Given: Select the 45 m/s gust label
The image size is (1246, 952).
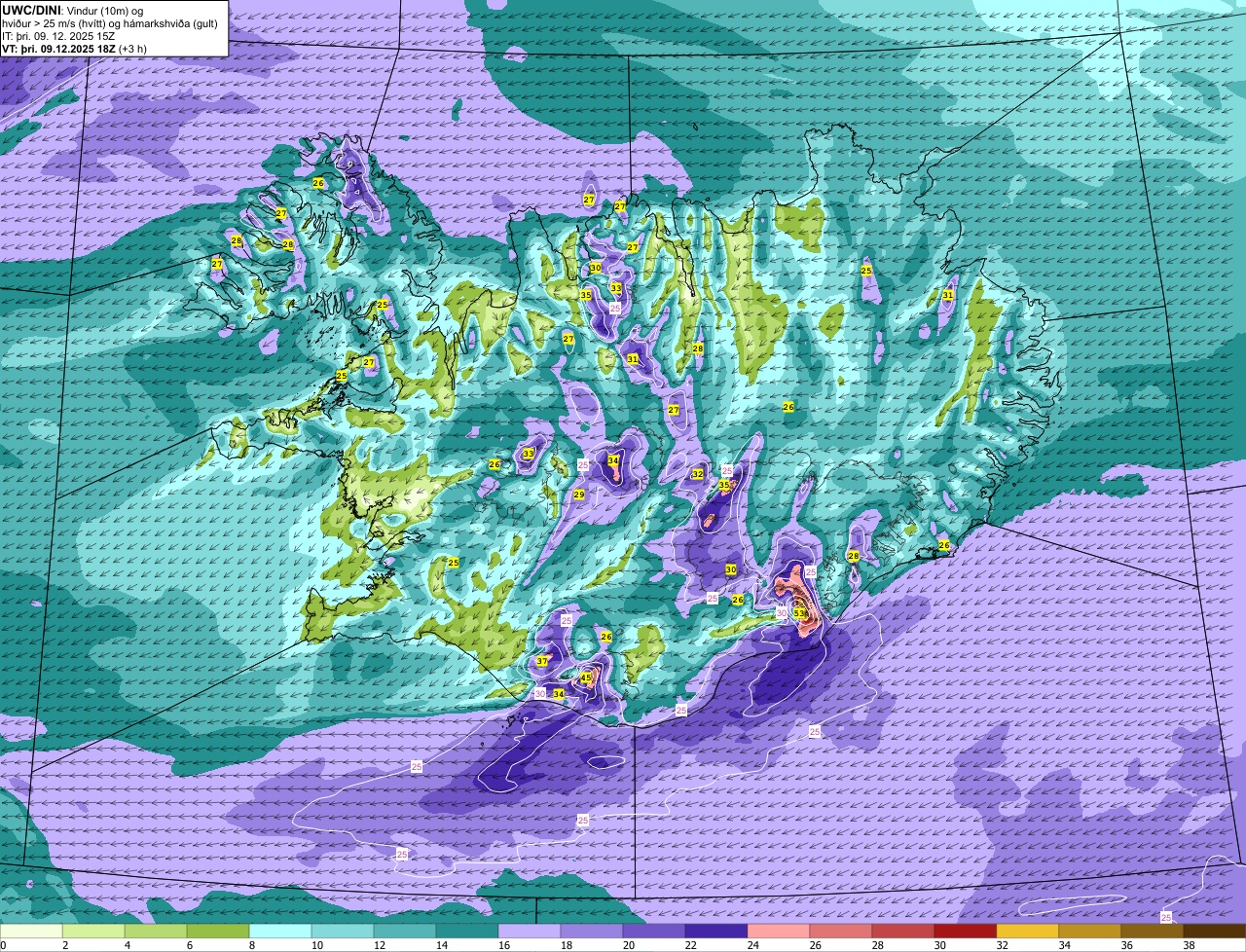Looking at the screenshot, I should 586,677.
